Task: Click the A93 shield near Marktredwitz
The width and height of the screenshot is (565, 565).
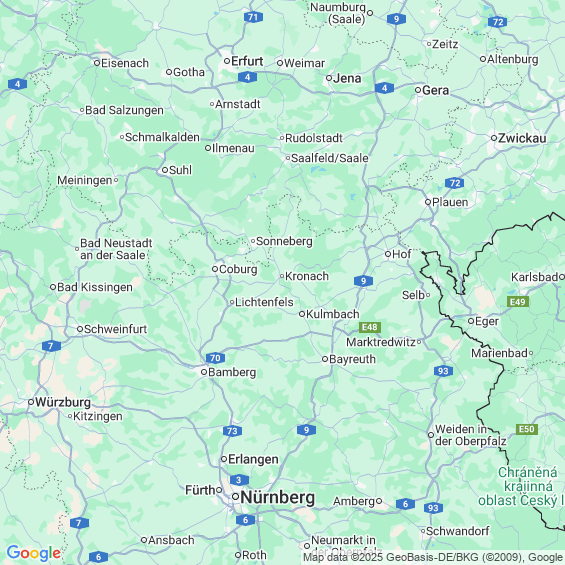Action: [443, 371]
